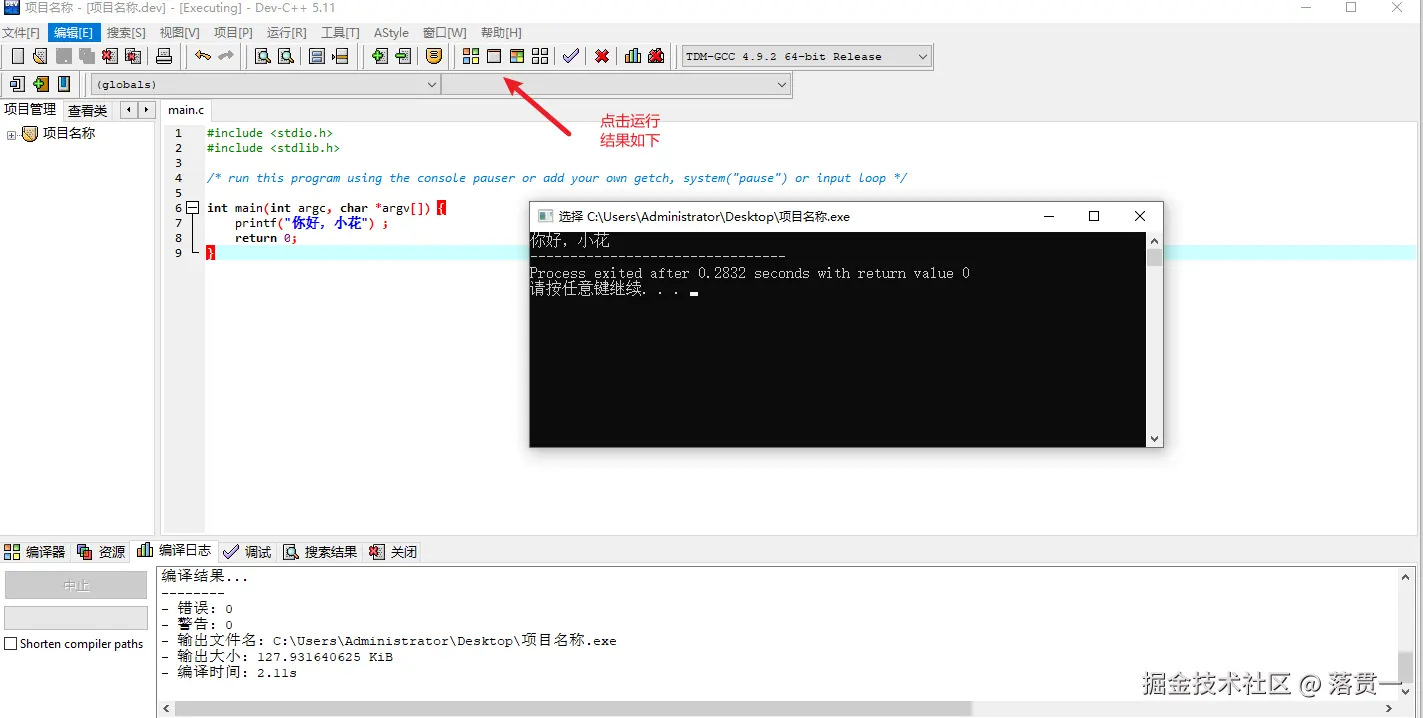Switch to the 查看类 tab
The width and height of the screenshot is (1423, 718).
88,111
